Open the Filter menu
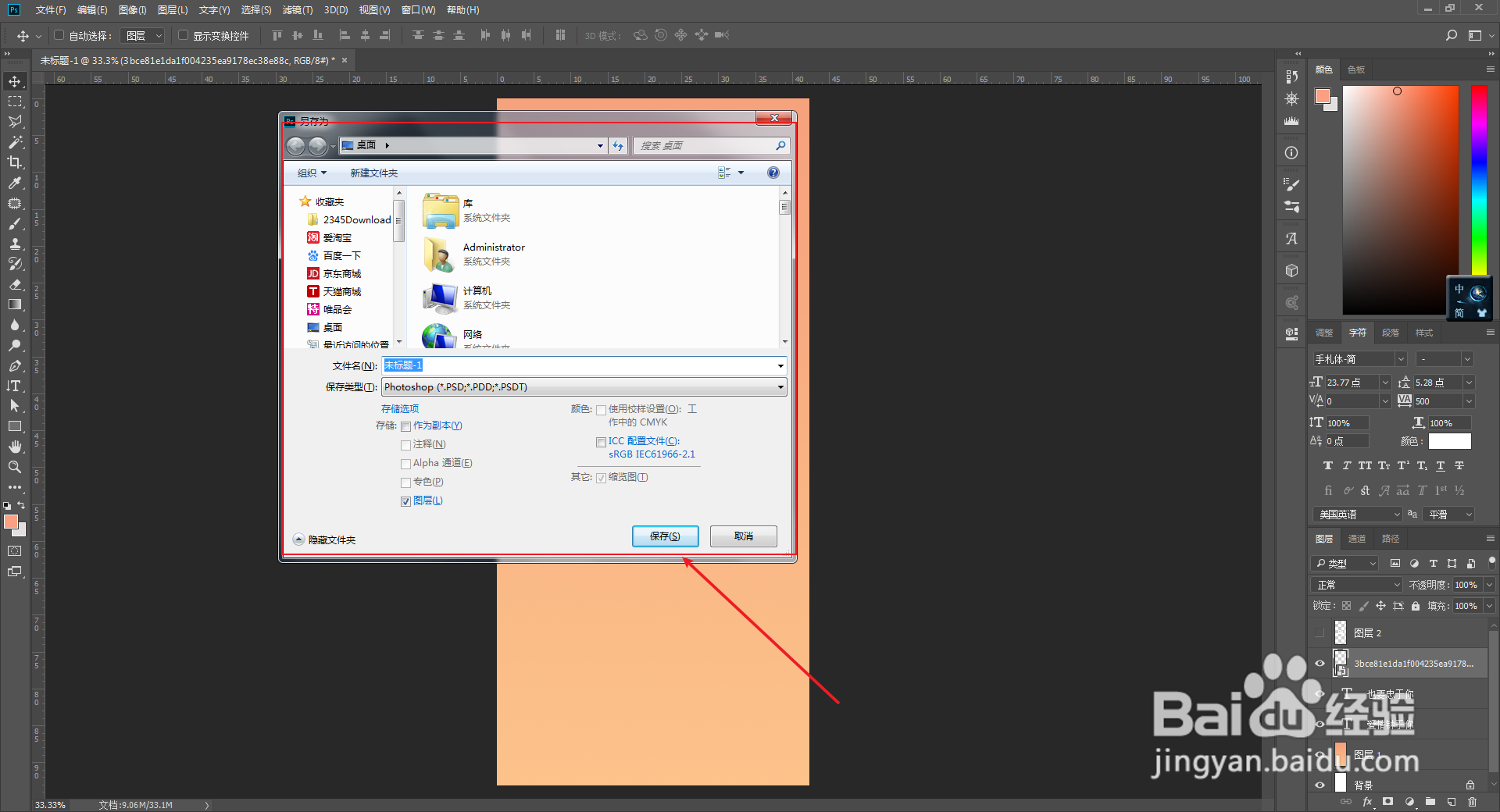The width and height of the screenshot is (1500, 812). (297, 10)
